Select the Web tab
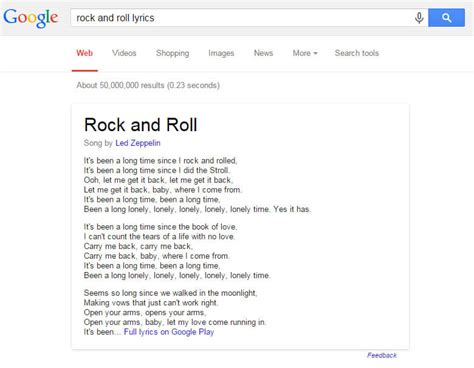 tap(85, 53)
